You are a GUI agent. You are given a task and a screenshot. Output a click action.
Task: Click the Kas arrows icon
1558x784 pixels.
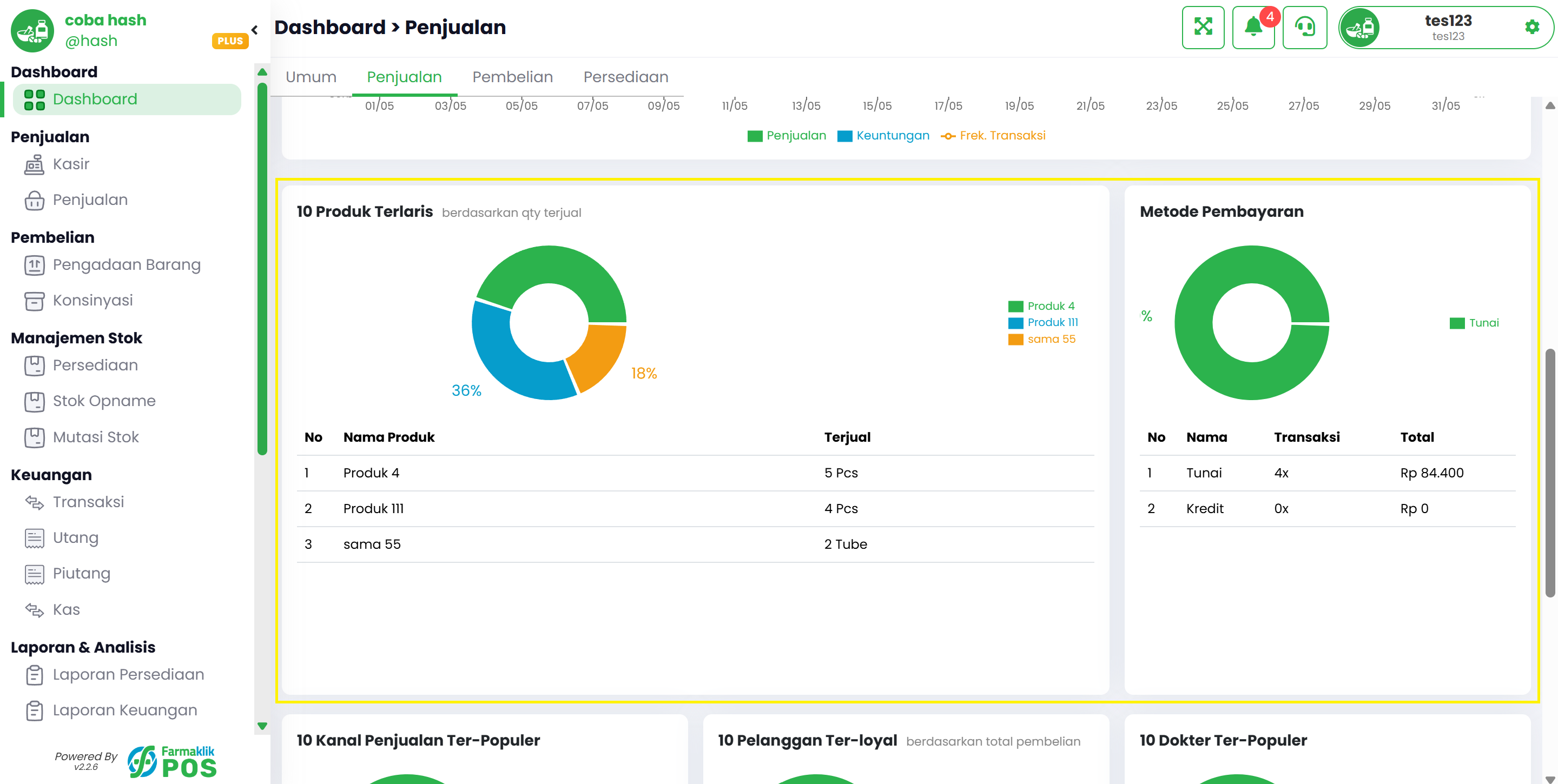(x=34, y=610)
